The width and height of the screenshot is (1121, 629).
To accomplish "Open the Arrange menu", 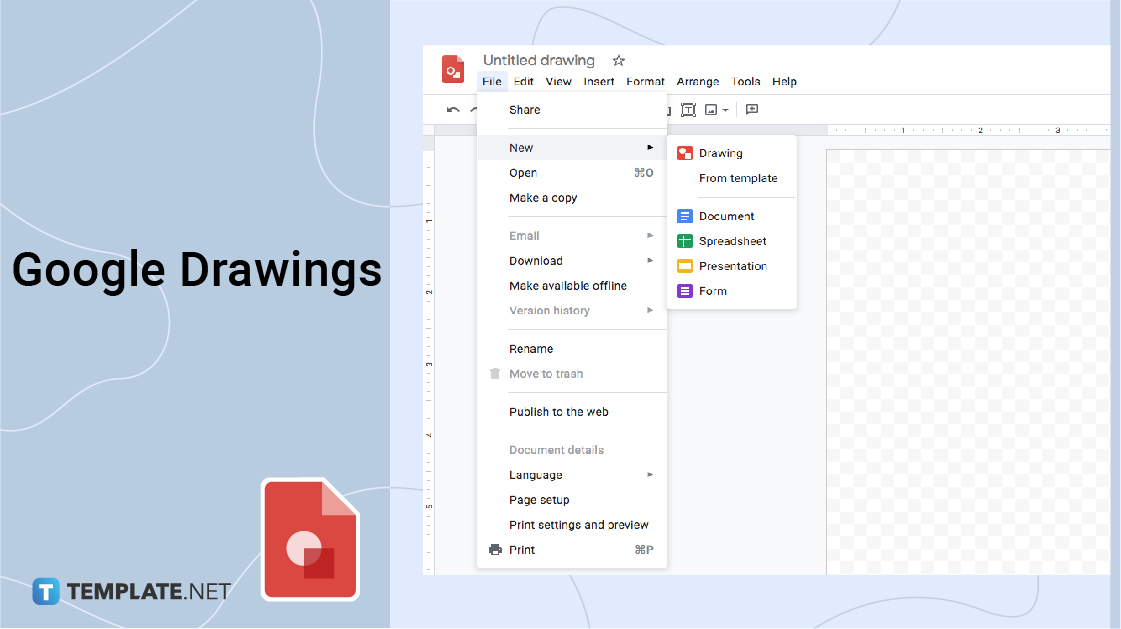I will tap(698, 81).
